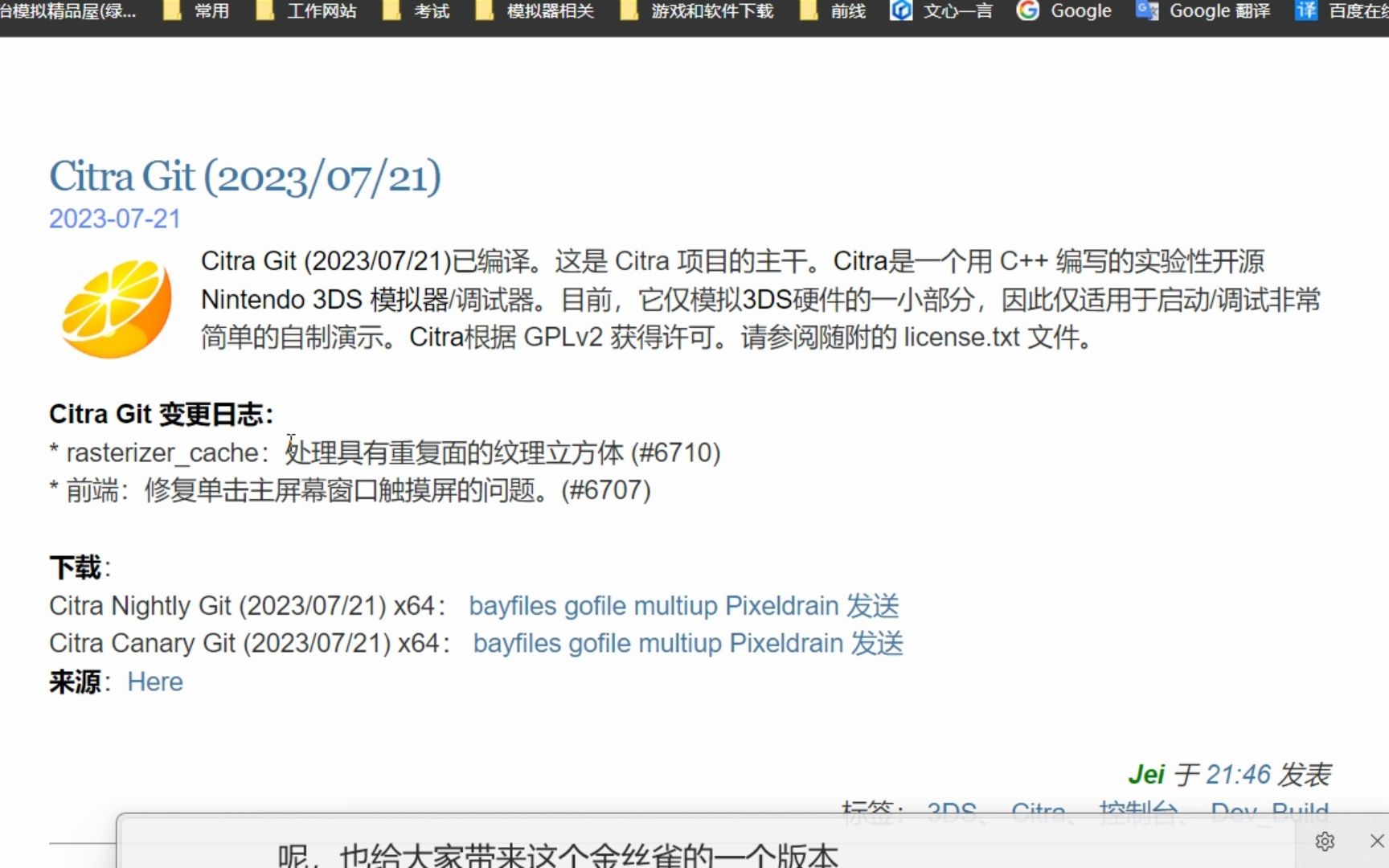Open the 考试 bookmark folder

point(416,11)
